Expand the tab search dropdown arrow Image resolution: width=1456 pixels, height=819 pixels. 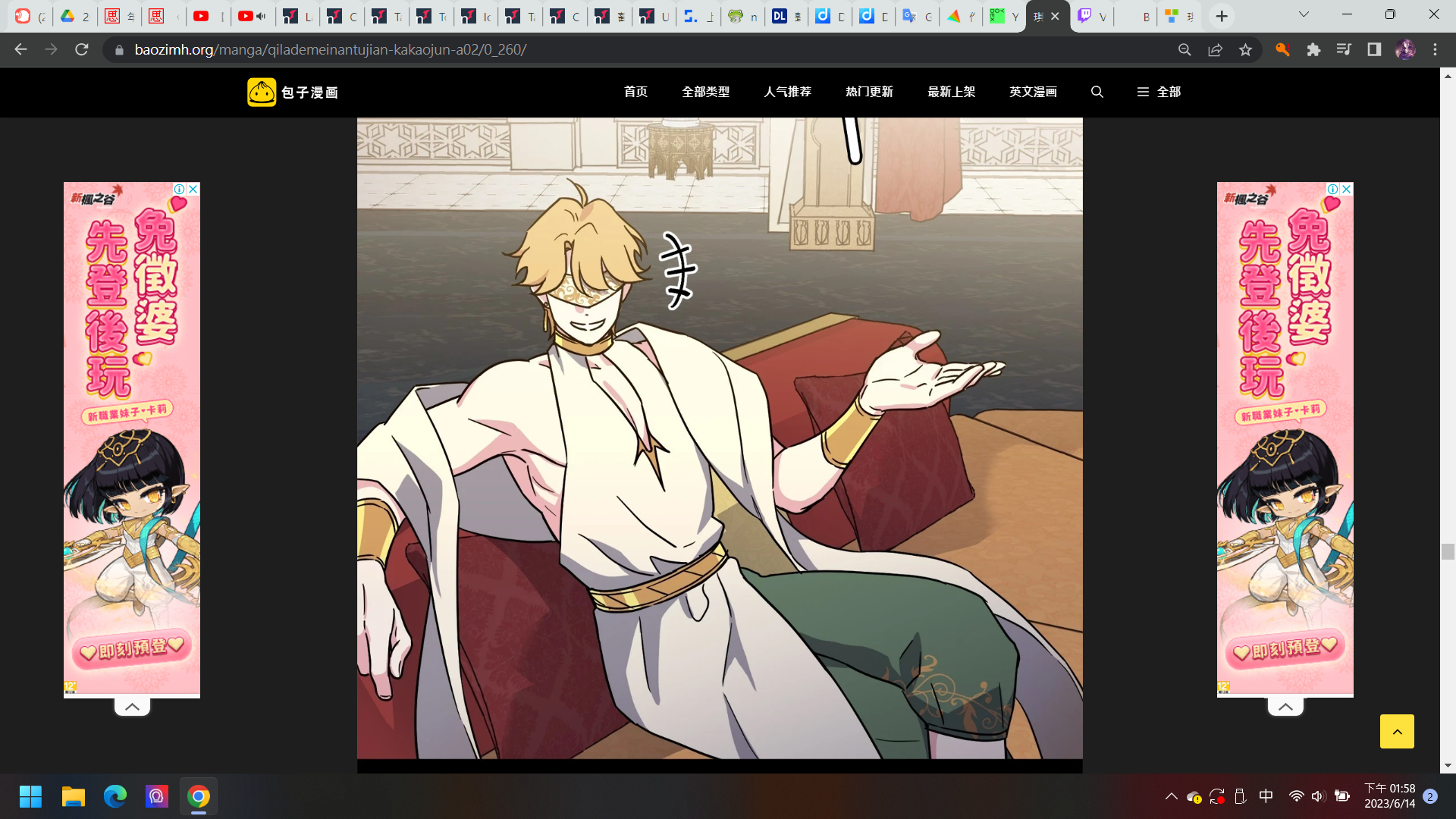tap(1304, 14)
